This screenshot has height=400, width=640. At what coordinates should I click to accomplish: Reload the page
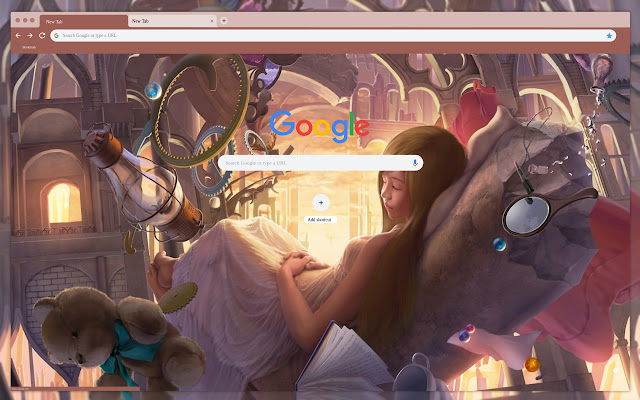coord(42,36)
